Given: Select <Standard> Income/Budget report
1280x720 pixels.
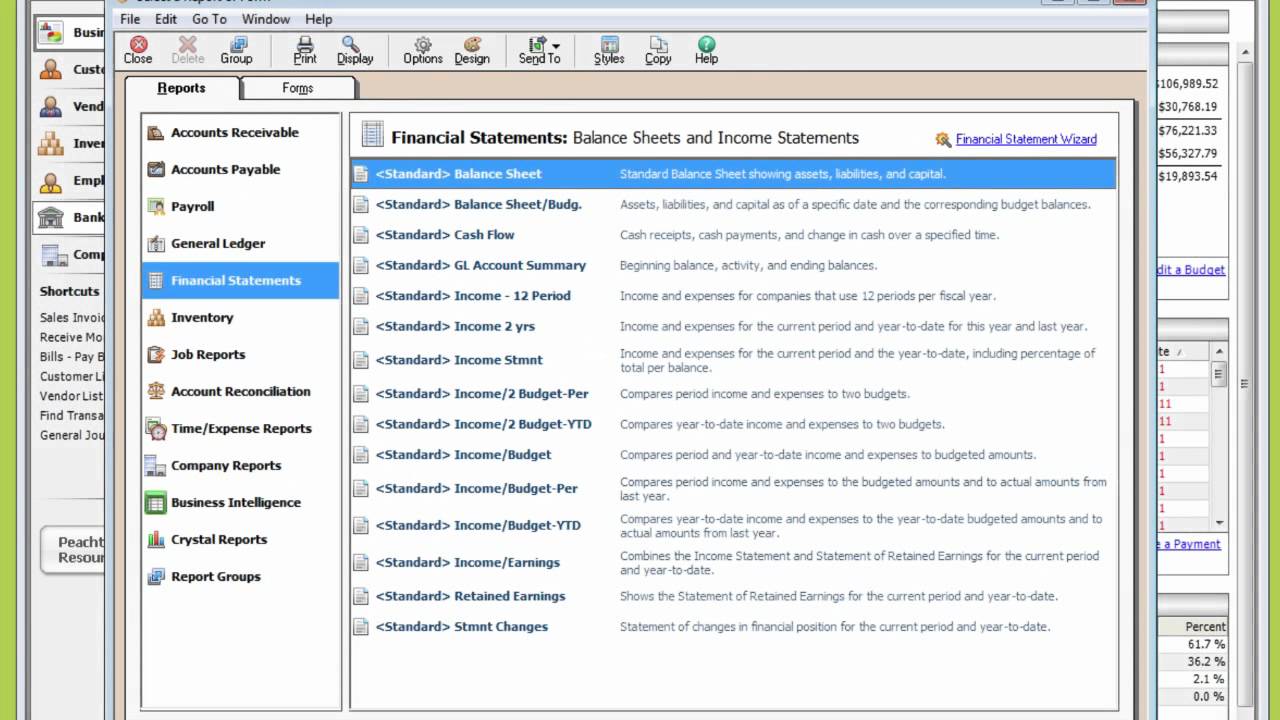Looking at the screenshot, I should pyautogui.click(x=733, y=455).
